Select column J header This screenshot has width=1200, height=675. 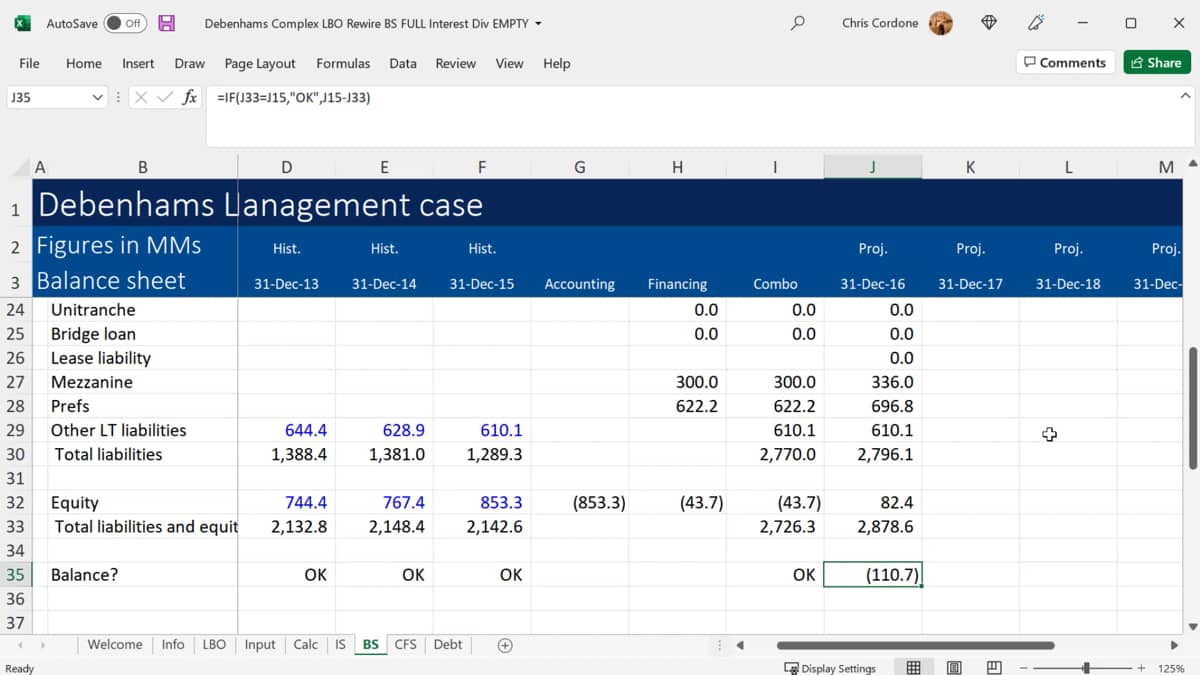pos(873,167)
